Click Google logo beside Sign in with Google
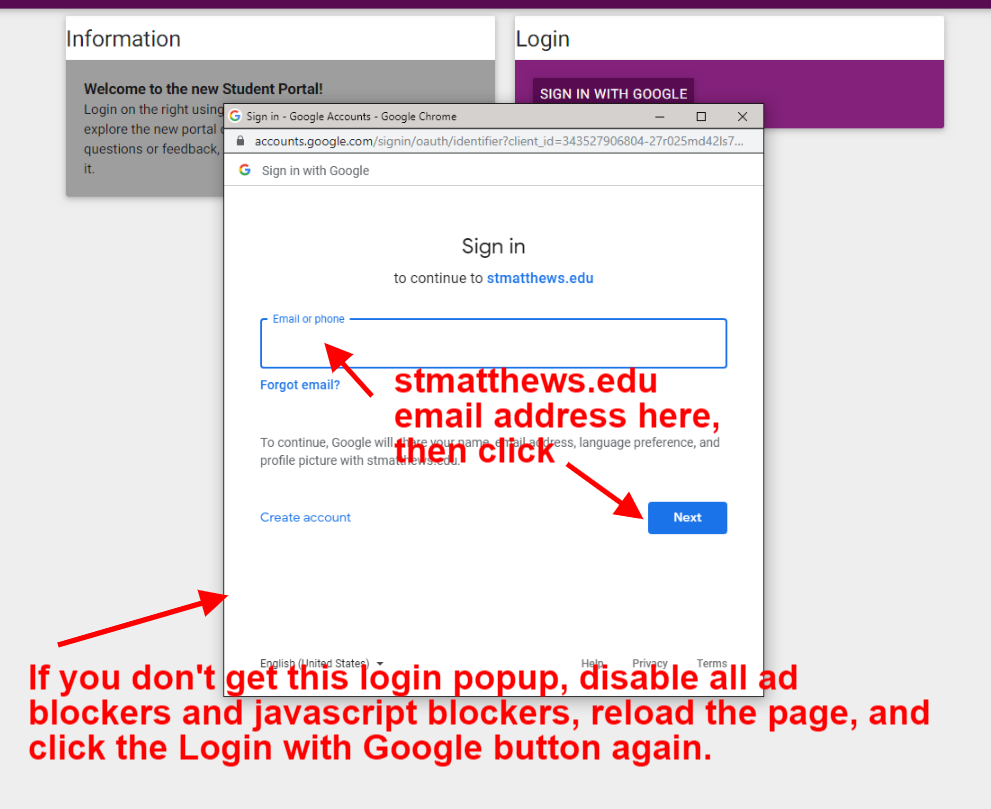The width and height of the screenshot is (991, 809). click(x=245, y=170)
